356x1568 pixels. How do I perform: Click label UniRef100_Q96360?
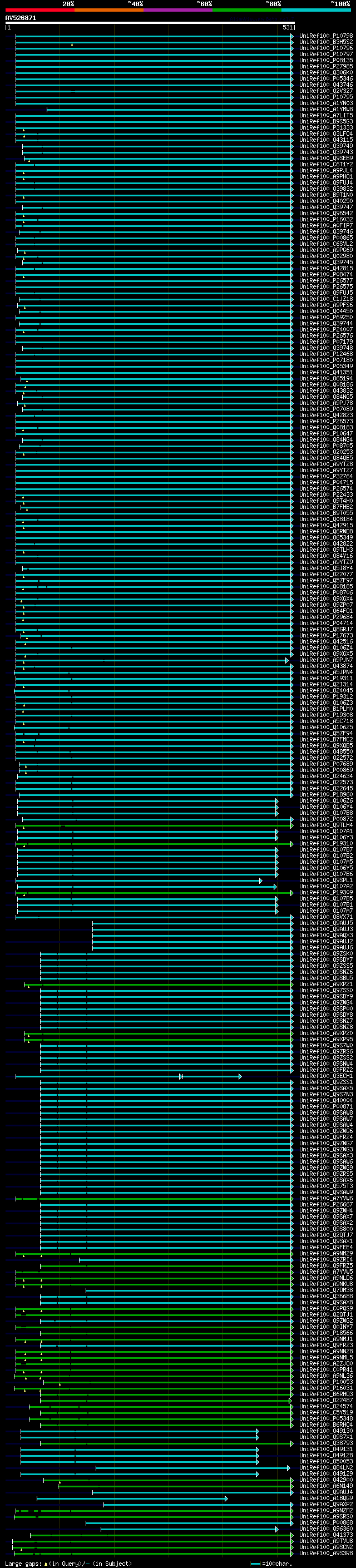[x=326, y=1529]
